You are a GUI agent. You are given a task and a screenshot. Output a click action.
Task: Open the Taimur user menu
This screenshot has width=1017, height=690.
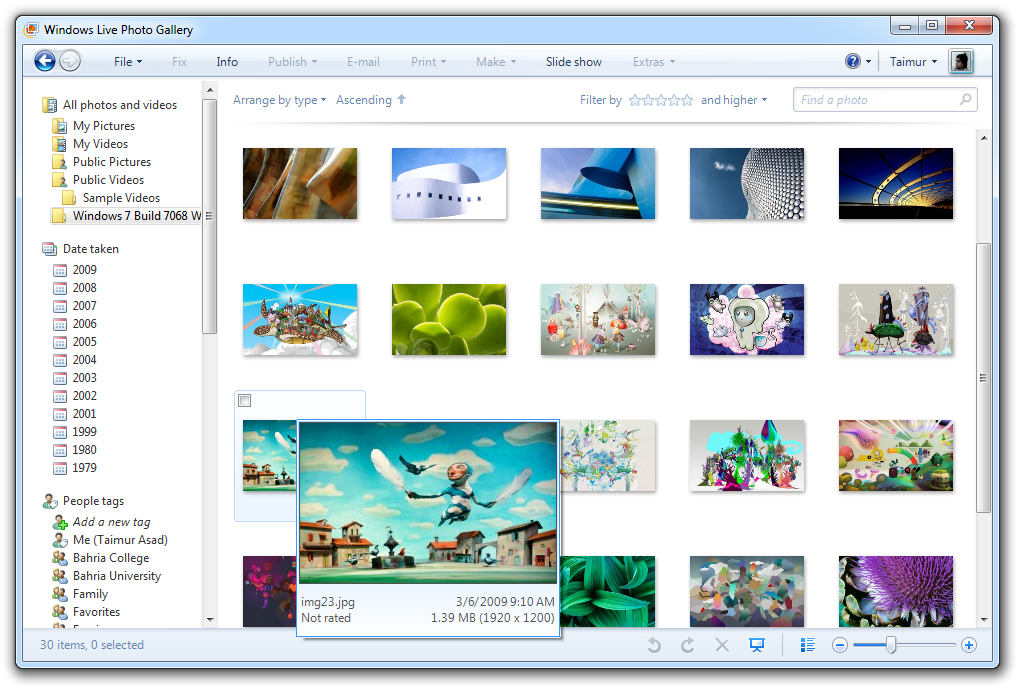click(911, 61)
